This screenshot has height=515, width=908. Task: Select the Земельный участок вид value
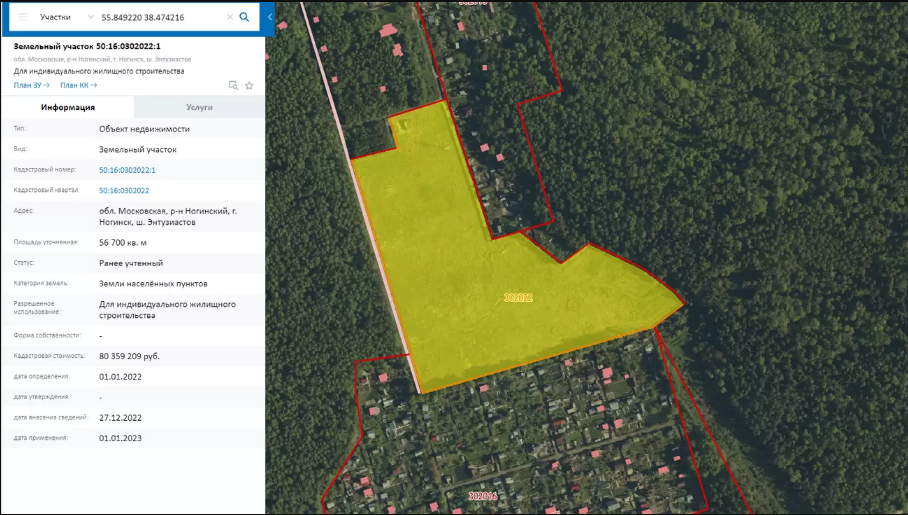pos(138,149)
